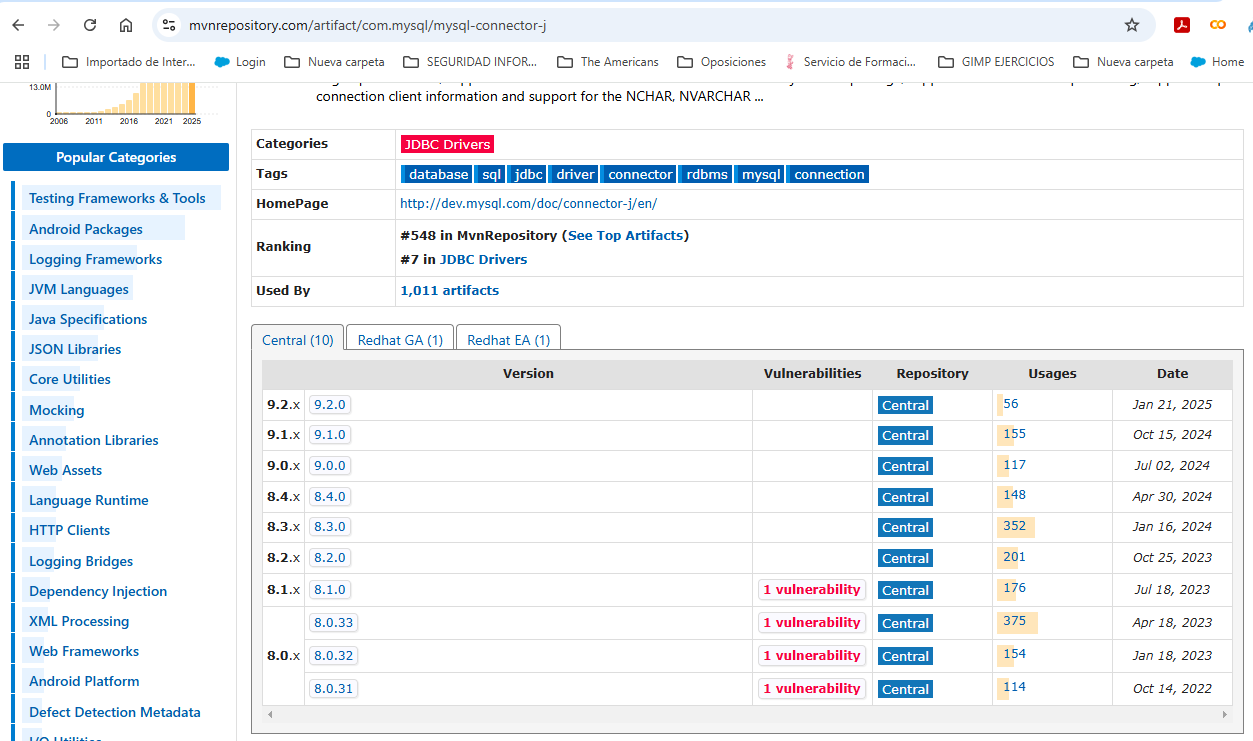This screenshot has height=741, width=1253.
Task: Click the address bar URL
Action: click(x=367, y=25)
